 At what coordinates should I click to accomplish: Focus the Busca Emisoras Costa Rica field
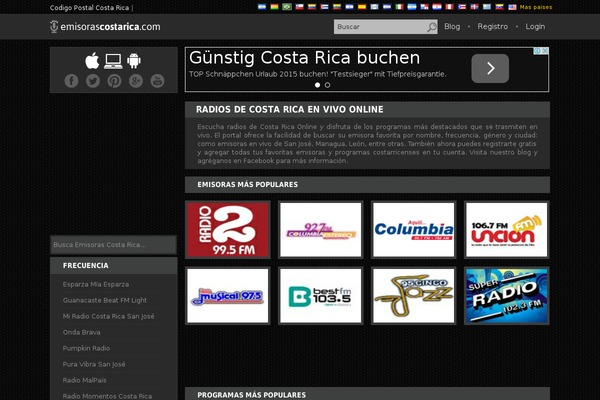113,245
